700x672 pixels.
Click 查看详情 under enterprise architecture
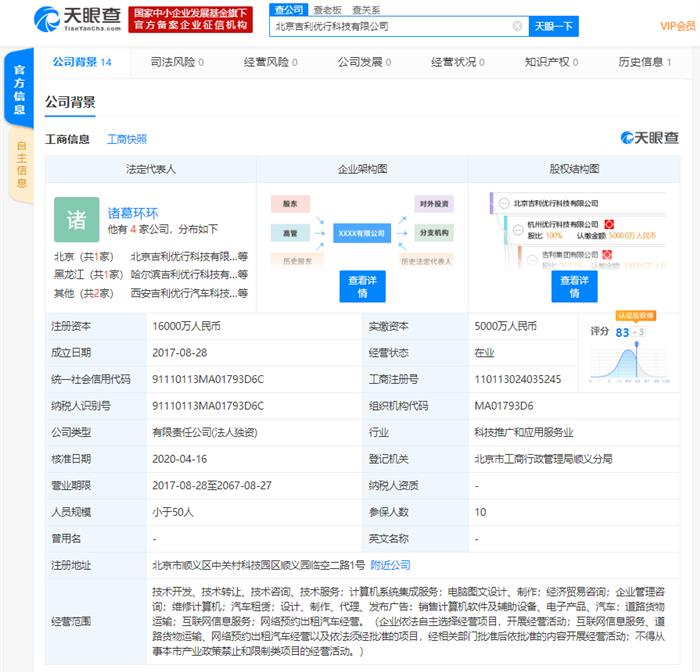[x=362, y=287]
